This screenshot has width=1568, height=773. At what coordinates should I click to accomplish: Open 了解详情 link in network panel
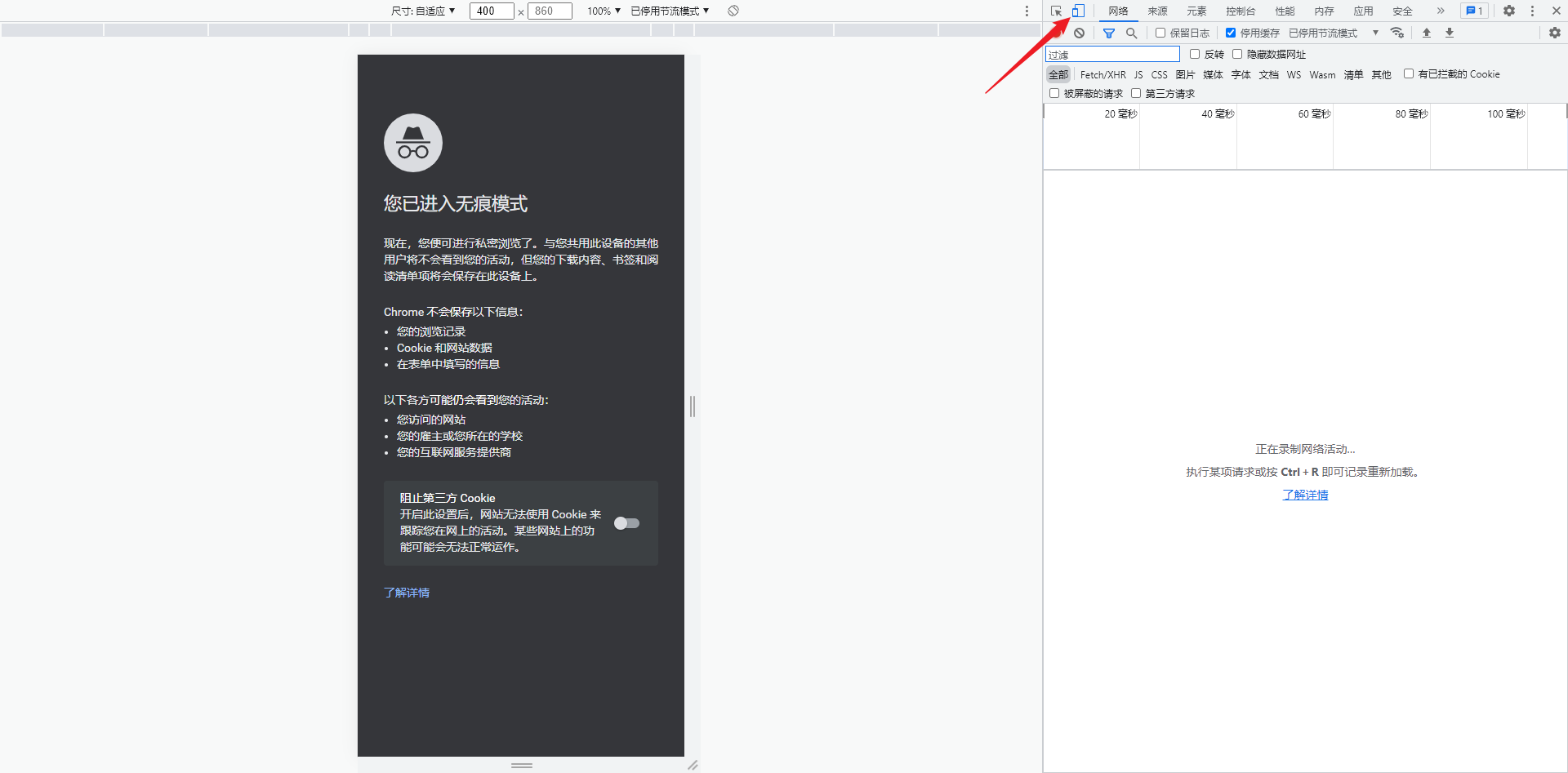[1305, 495]
